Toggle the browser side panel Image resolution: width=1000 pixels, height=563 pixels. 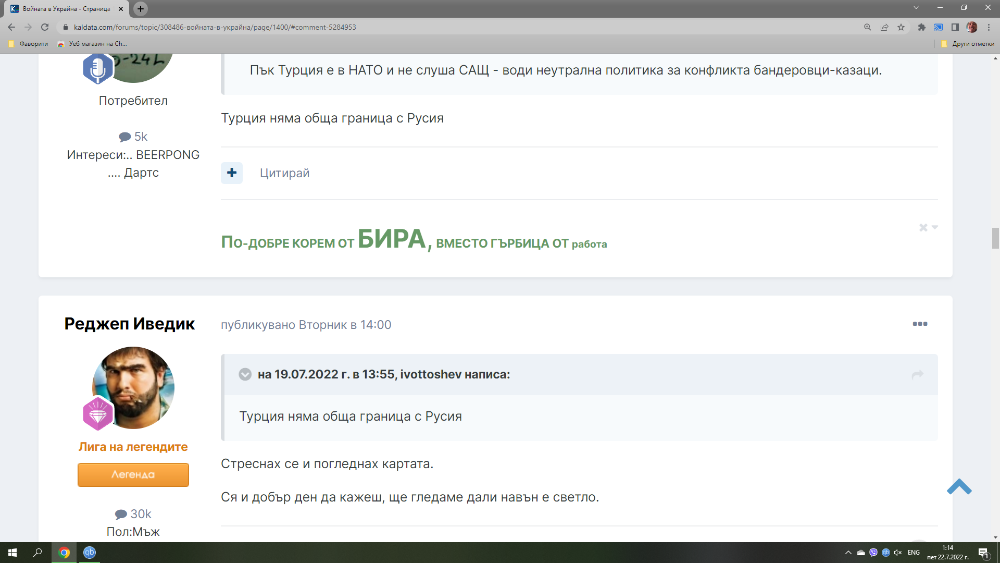(955, 27)
